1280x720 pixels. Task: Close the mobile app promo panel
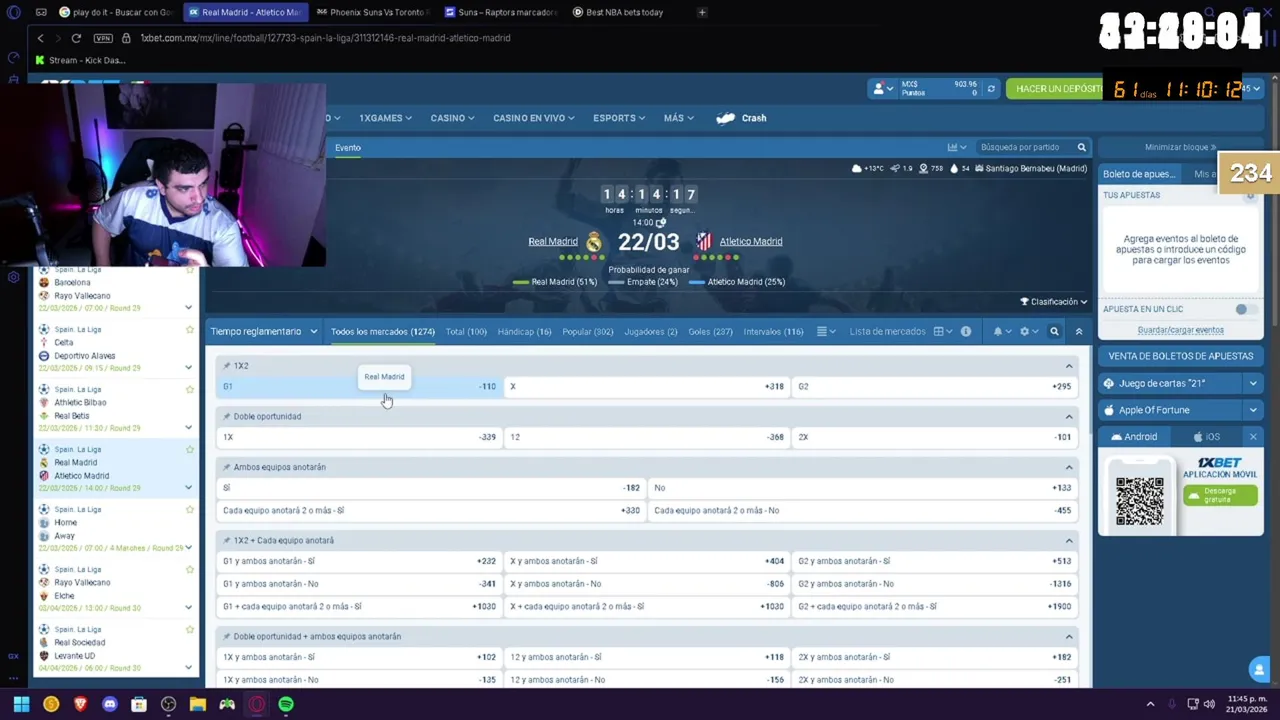(x=1253, y=437)
